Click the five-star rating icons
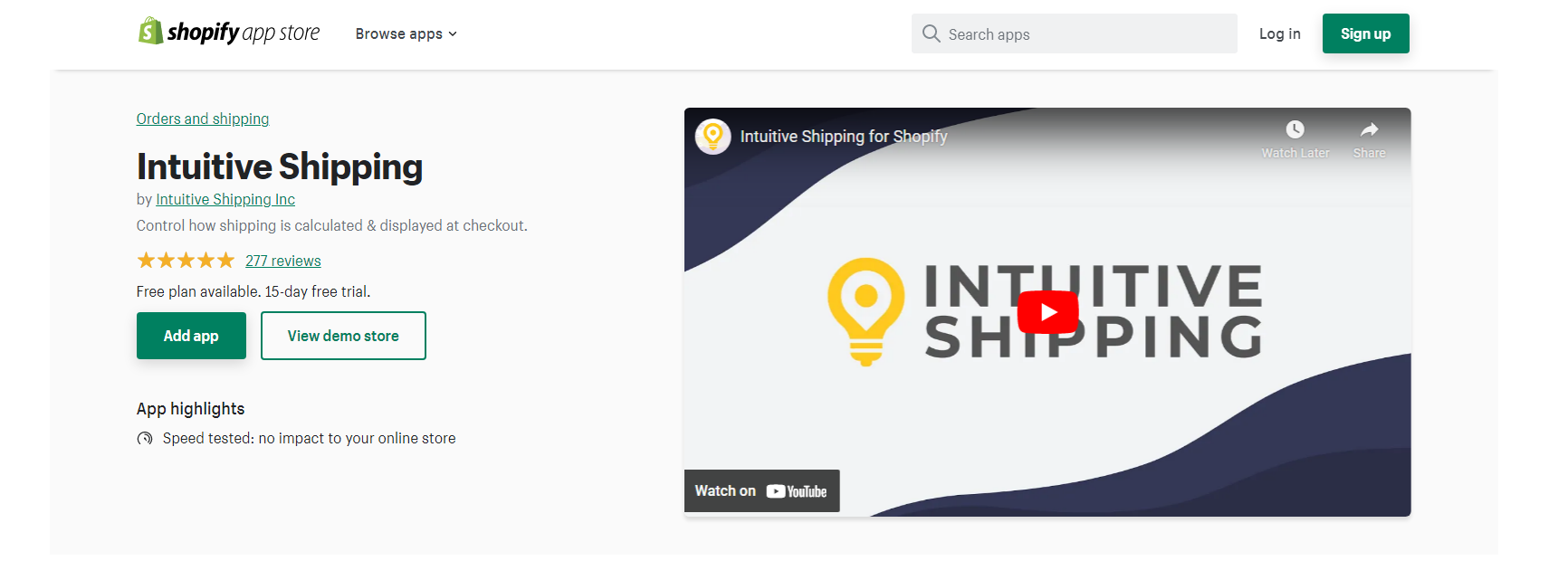Image resolution: width=1568 pixels, height=580 pixels. coord(186,261)
